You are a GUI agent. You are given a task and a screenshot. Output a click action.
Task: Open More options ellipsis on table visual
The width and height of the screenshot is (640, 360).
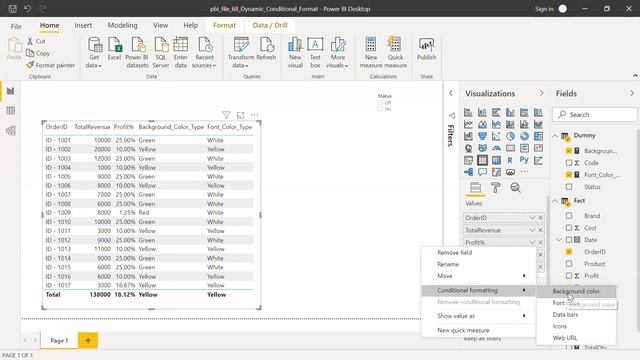(x=254, y=115)
